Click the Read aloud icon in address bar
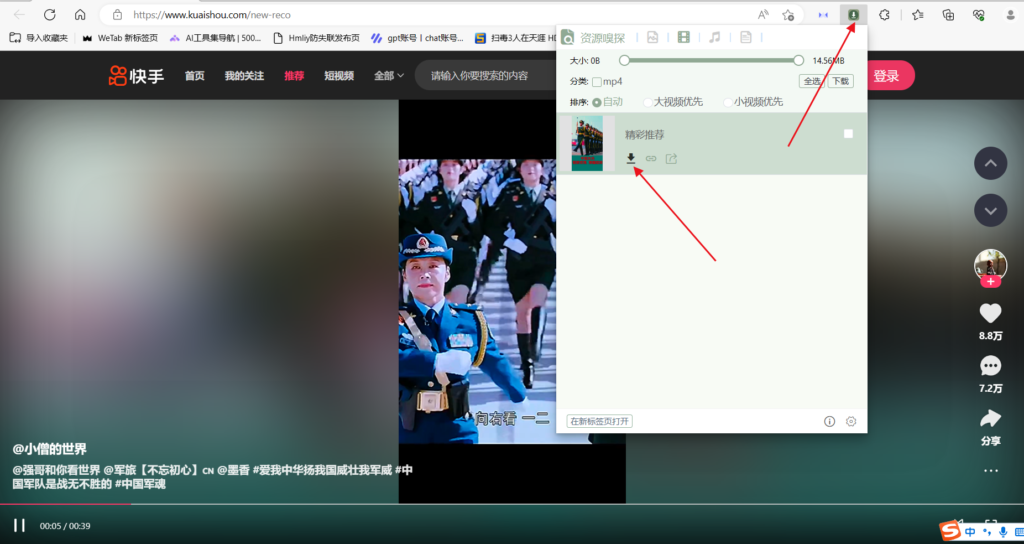This screenshot has width=1024, height=544. tap(763, 14)
